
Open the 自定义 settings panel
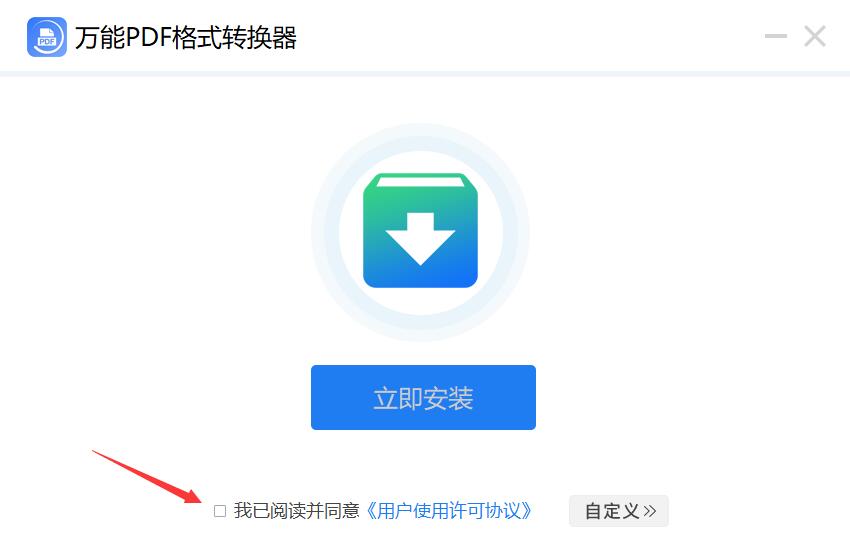(619, 511)
